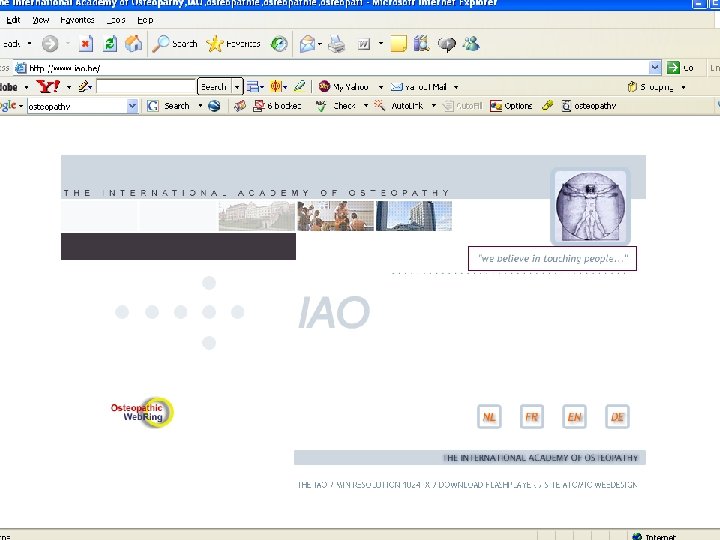Click the Edit with Word icon
Screen dimensions: 720x540
pyautogui.click(x=364, y=44)
